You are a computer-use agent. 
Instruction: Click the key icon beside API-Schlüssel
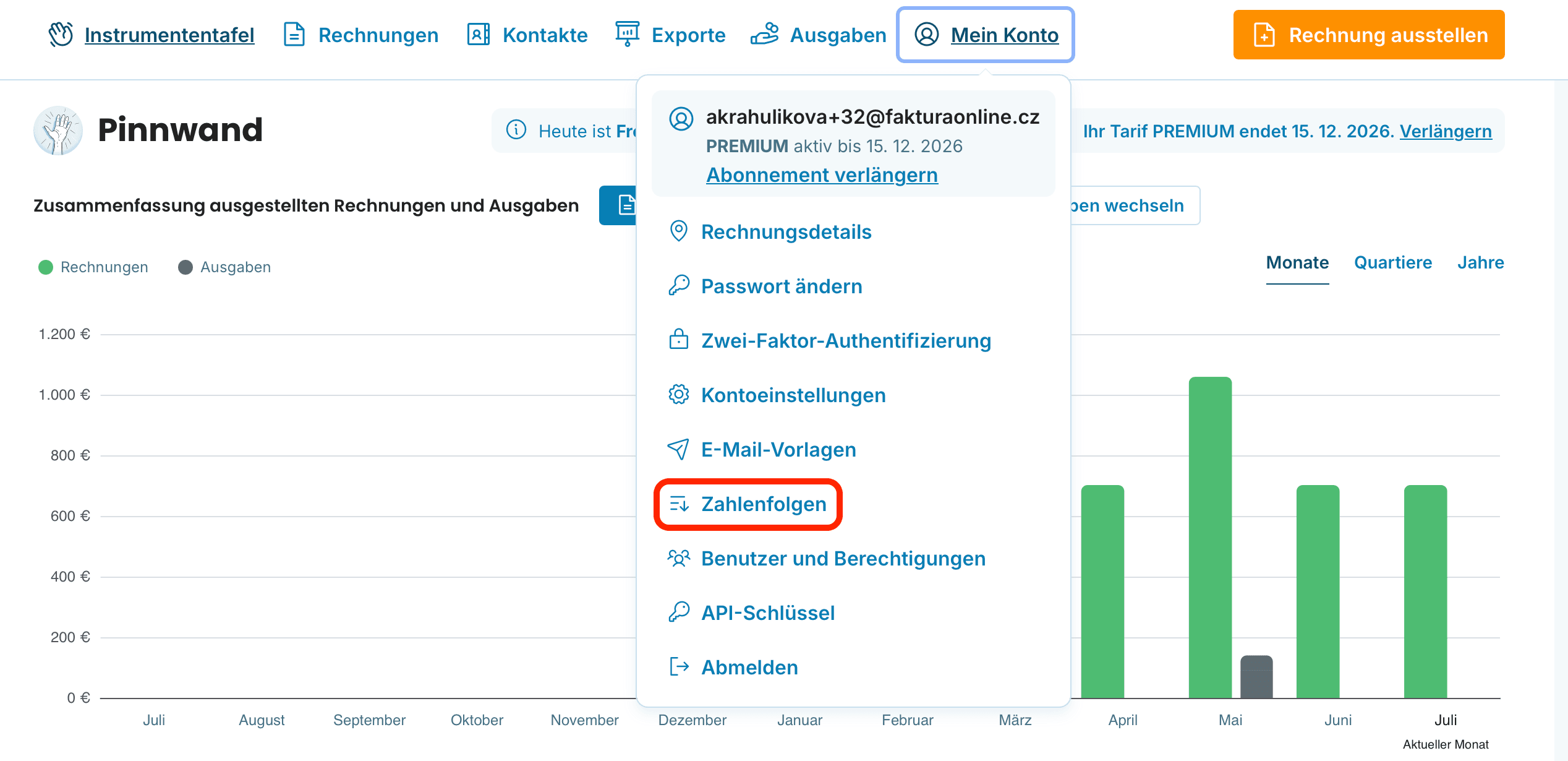[x=679, y=613]
